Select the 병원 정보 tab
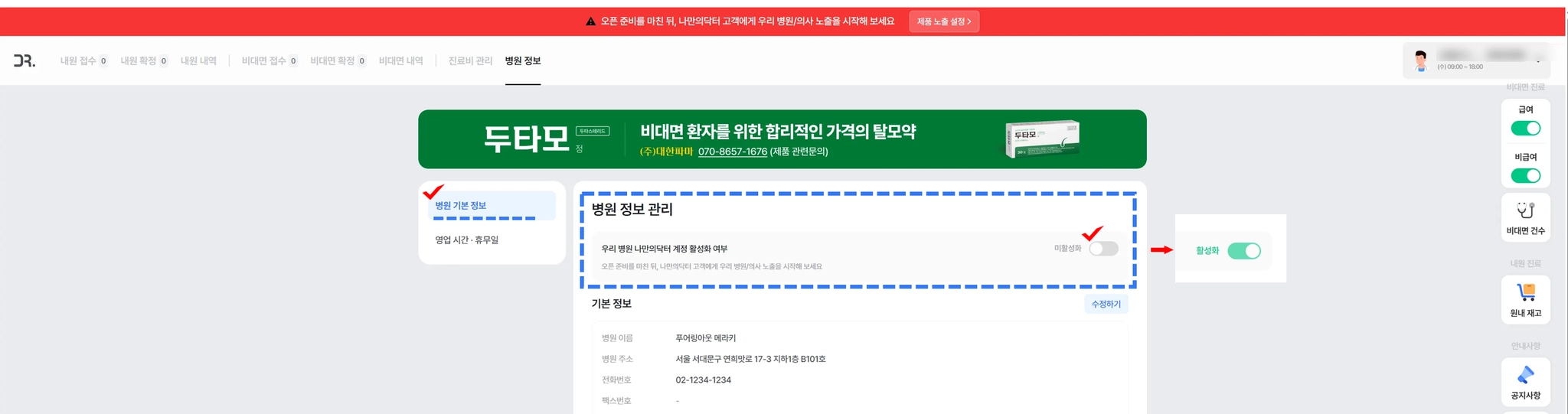Image resolution: width=1568 pixels, height=414 pixels. [523, 60]
